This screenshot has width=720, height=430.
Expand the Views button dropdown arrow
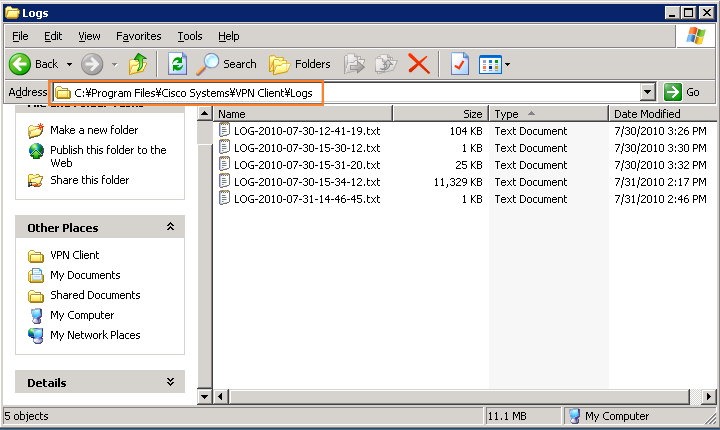[x=507, y=64]
